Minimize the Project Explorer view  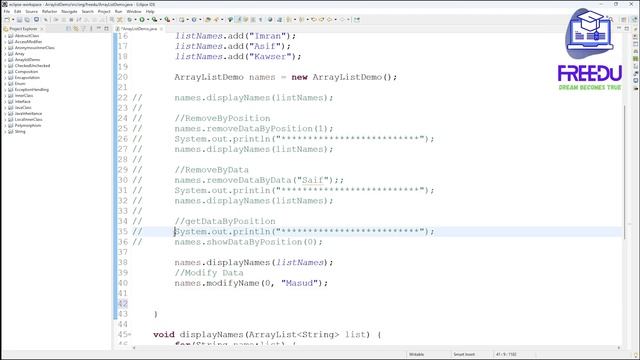point(98,29)
